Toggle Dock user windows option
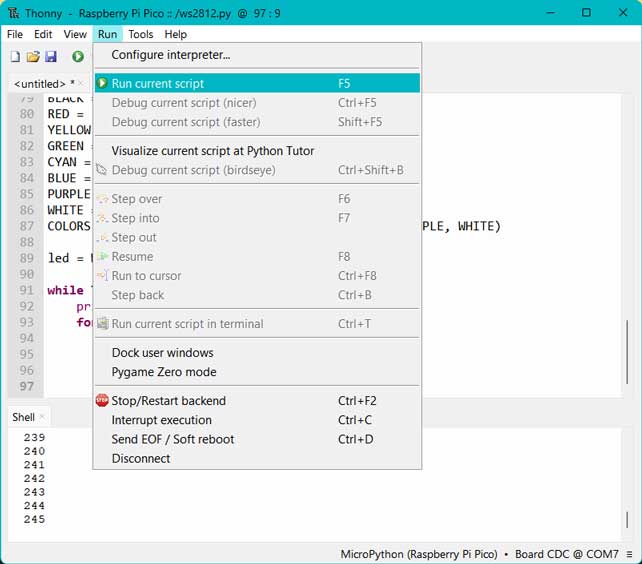This screenshot has width=642, height=564. [257, 352]
